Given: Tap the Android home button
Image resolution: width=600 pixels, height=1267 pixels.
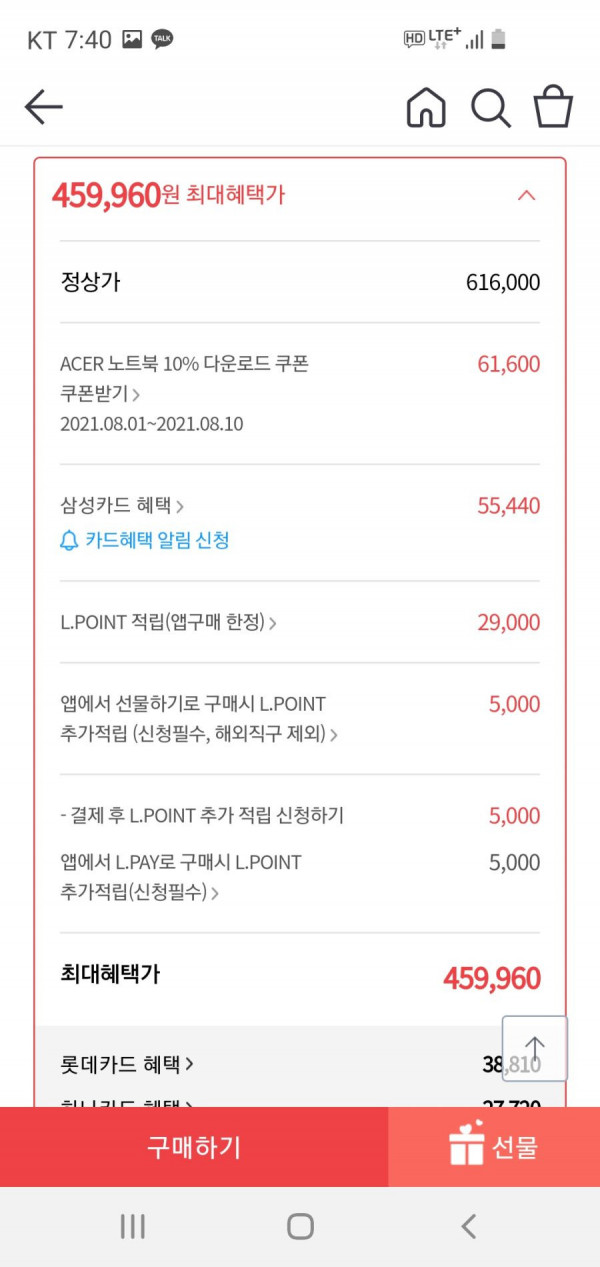Looking at the screenshot, I should click(x=300, y=1227).
